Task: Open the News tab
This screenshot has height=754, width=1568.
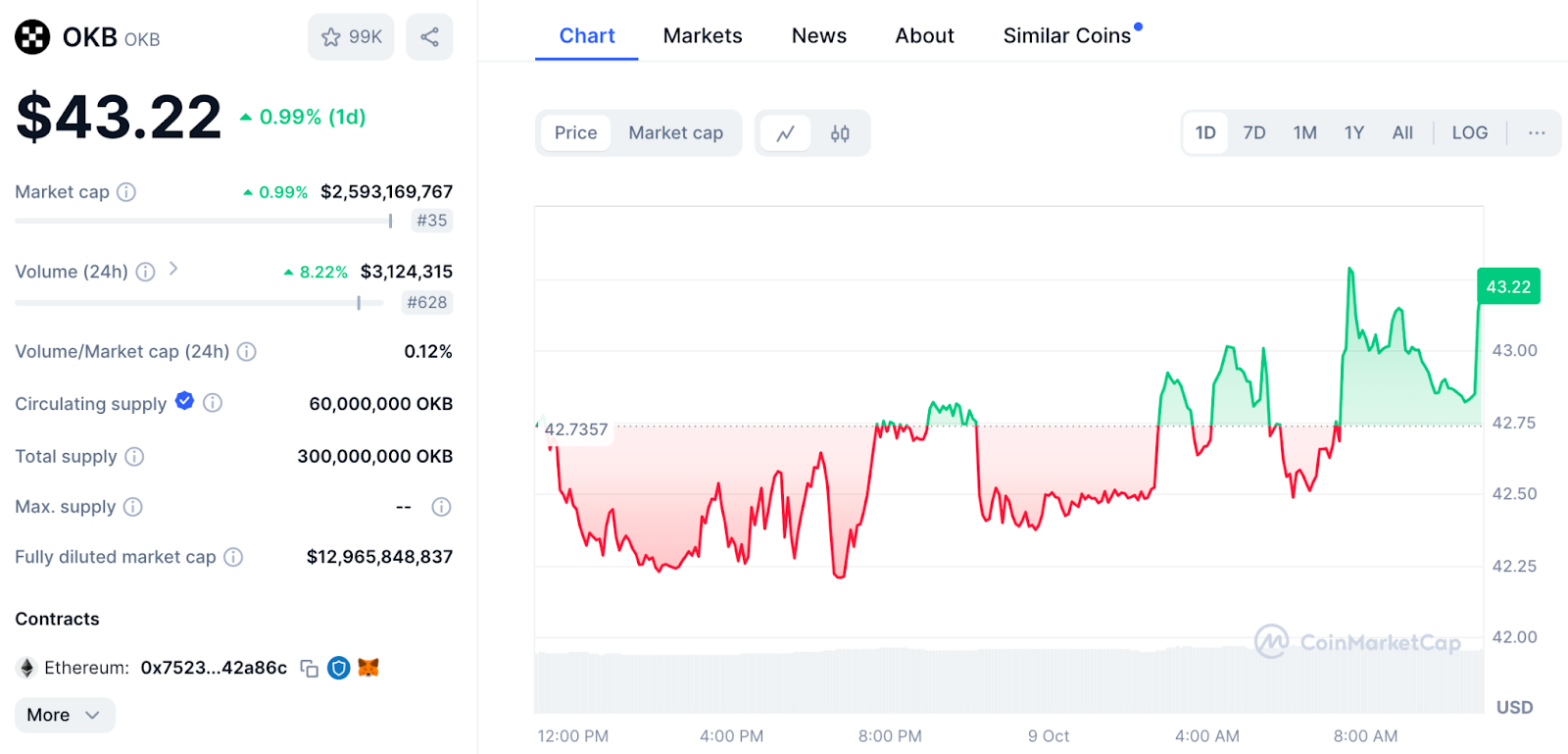Action: click(819, 36)
